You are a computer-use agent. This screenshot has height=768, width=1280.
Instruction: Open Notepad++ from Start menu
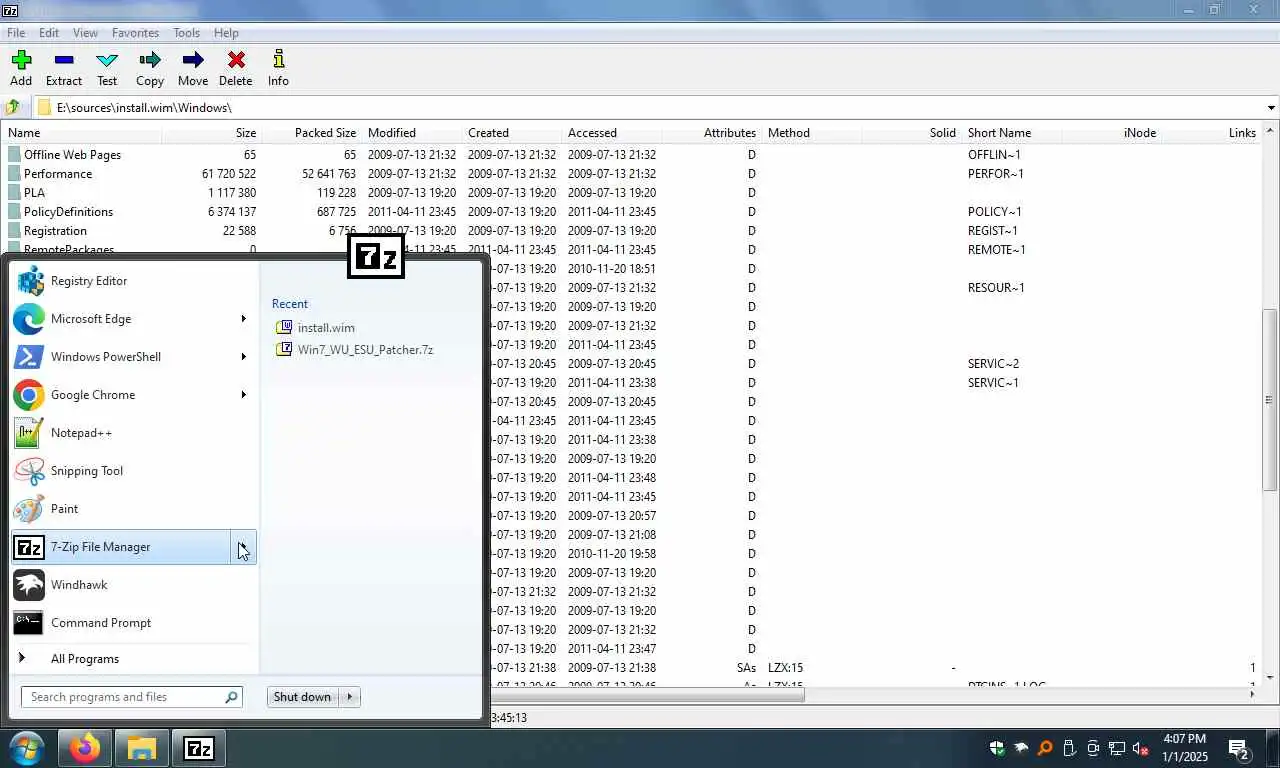(133, 433)
